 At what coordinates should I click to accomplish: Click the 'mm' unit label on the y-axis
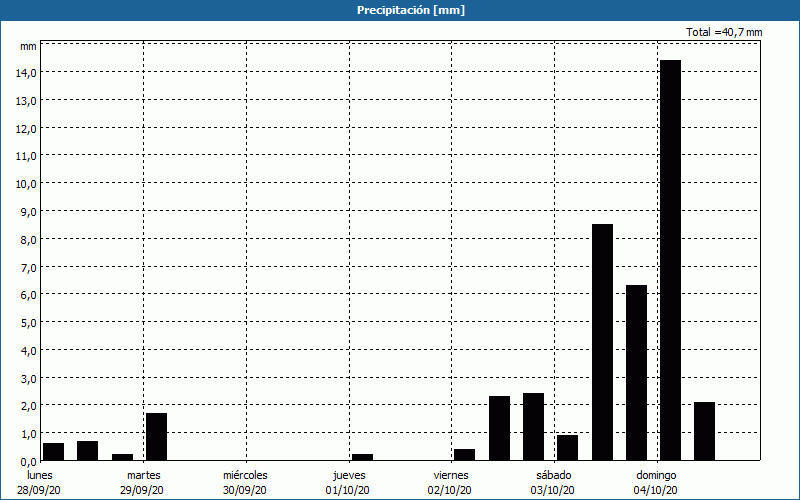pos(28,46)
